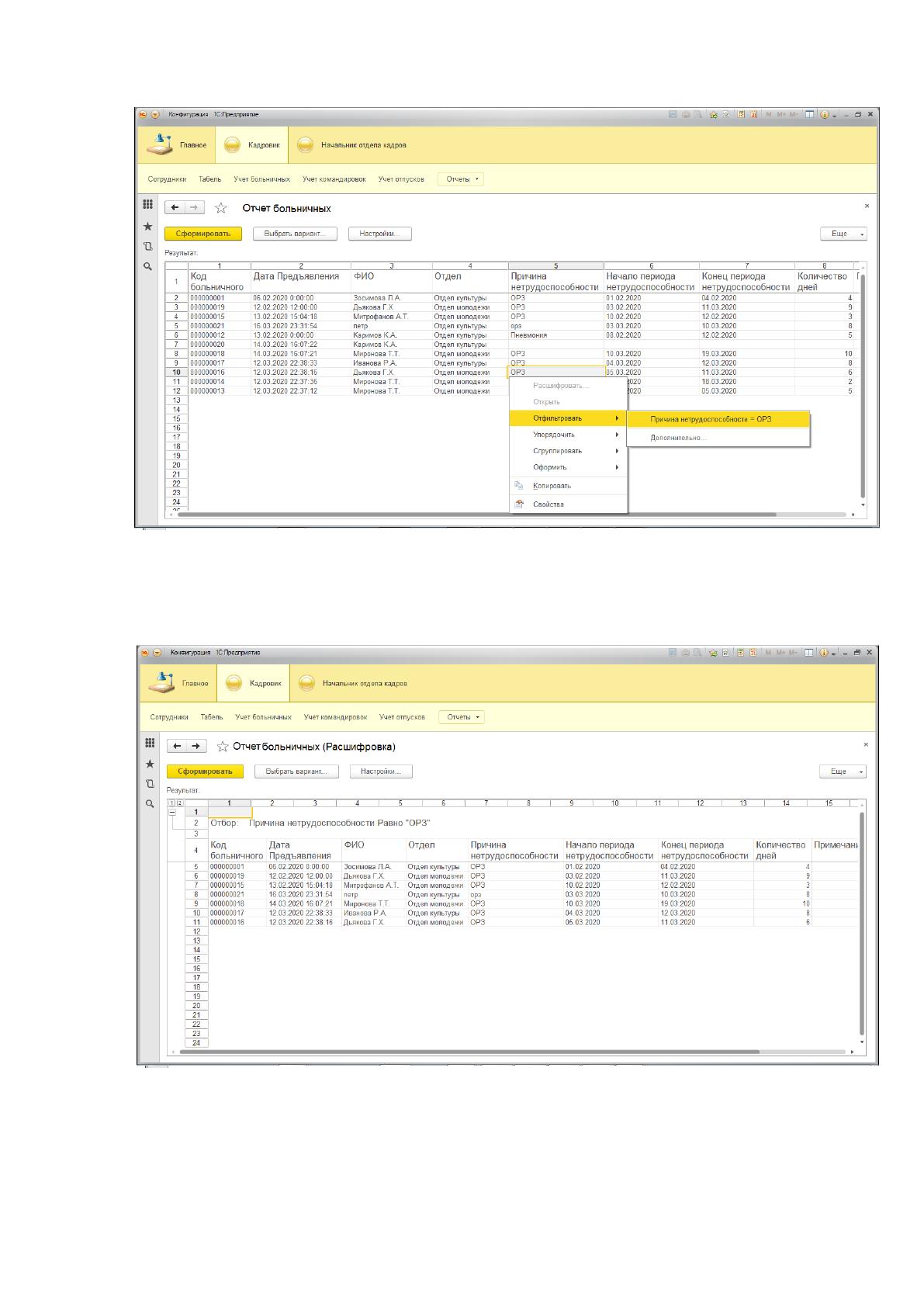
Task: Open the history icon in the upper window sidebar
Action: tap(147, 246)
